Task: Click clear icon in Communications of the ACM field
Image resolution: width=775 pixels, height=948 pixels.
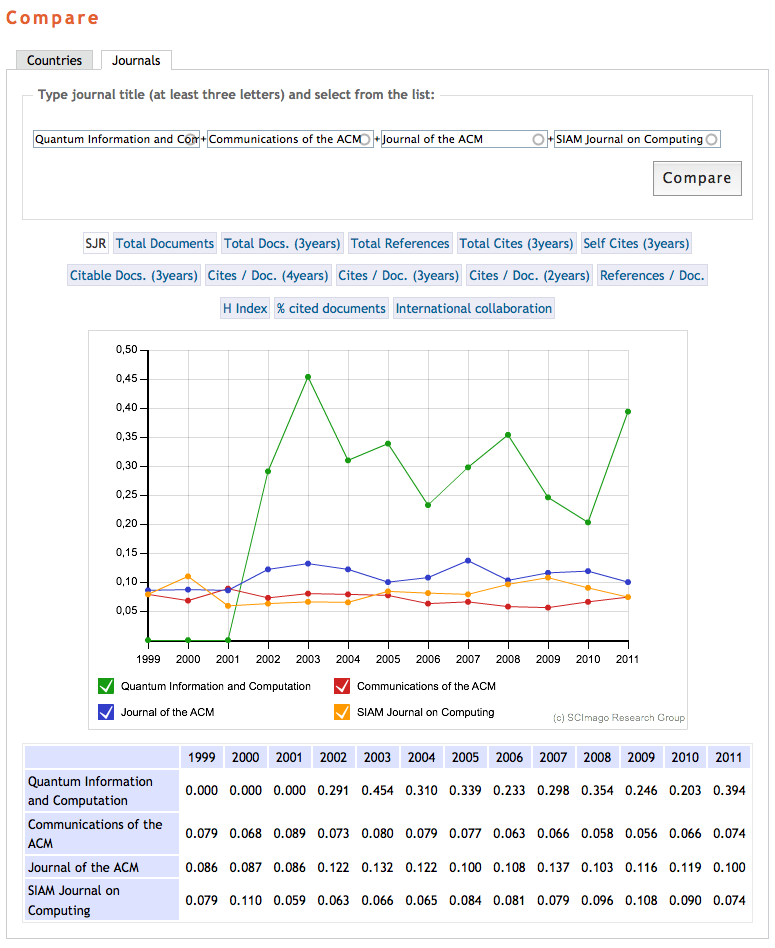Action: pyautogui.click(x=365, y=140)
